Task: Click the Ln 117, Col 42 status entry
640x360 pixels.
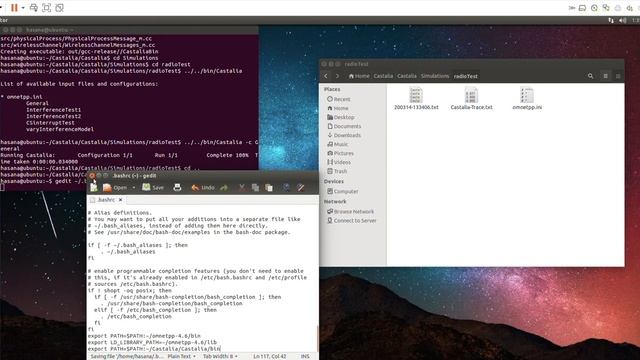Action: (x=270, y=356)
